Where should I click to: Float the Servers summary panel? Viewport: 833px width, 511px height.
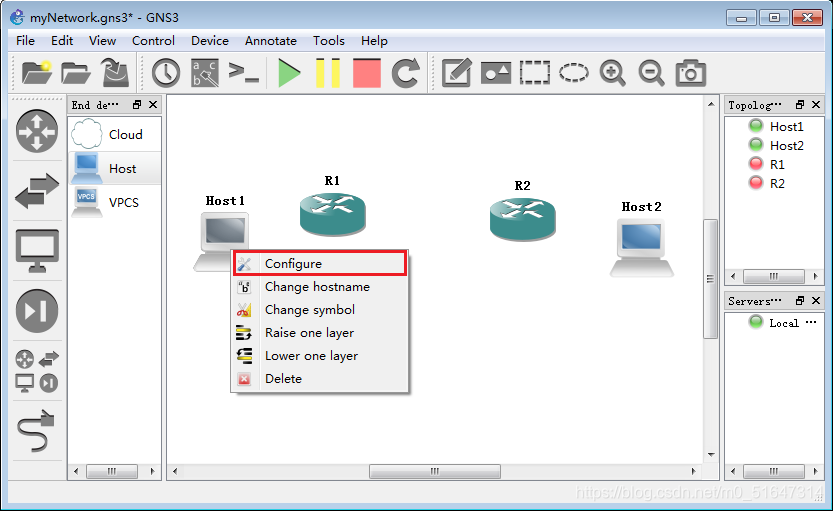[800, 301]
